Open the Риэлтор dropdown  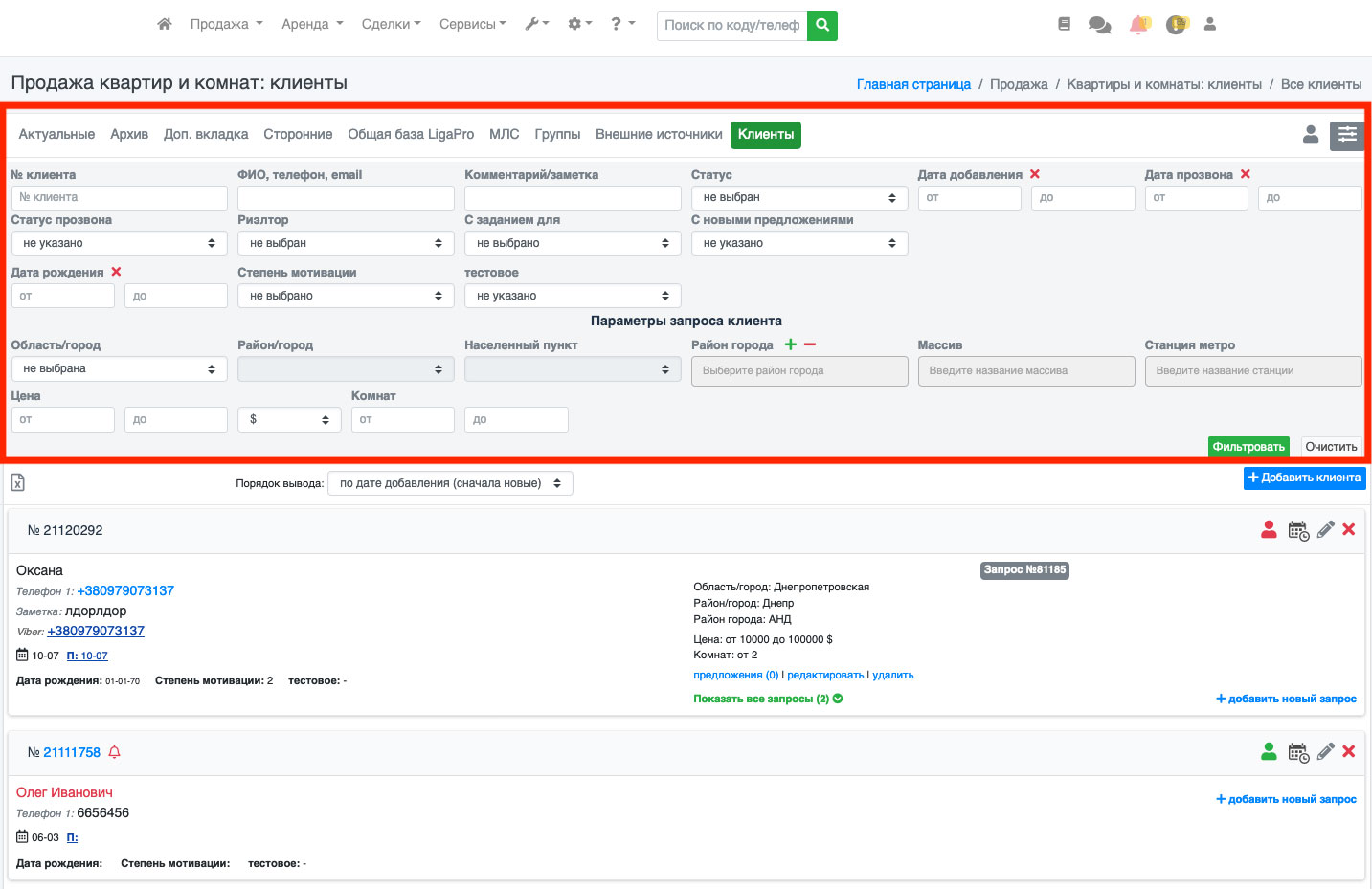coord(346,243)
